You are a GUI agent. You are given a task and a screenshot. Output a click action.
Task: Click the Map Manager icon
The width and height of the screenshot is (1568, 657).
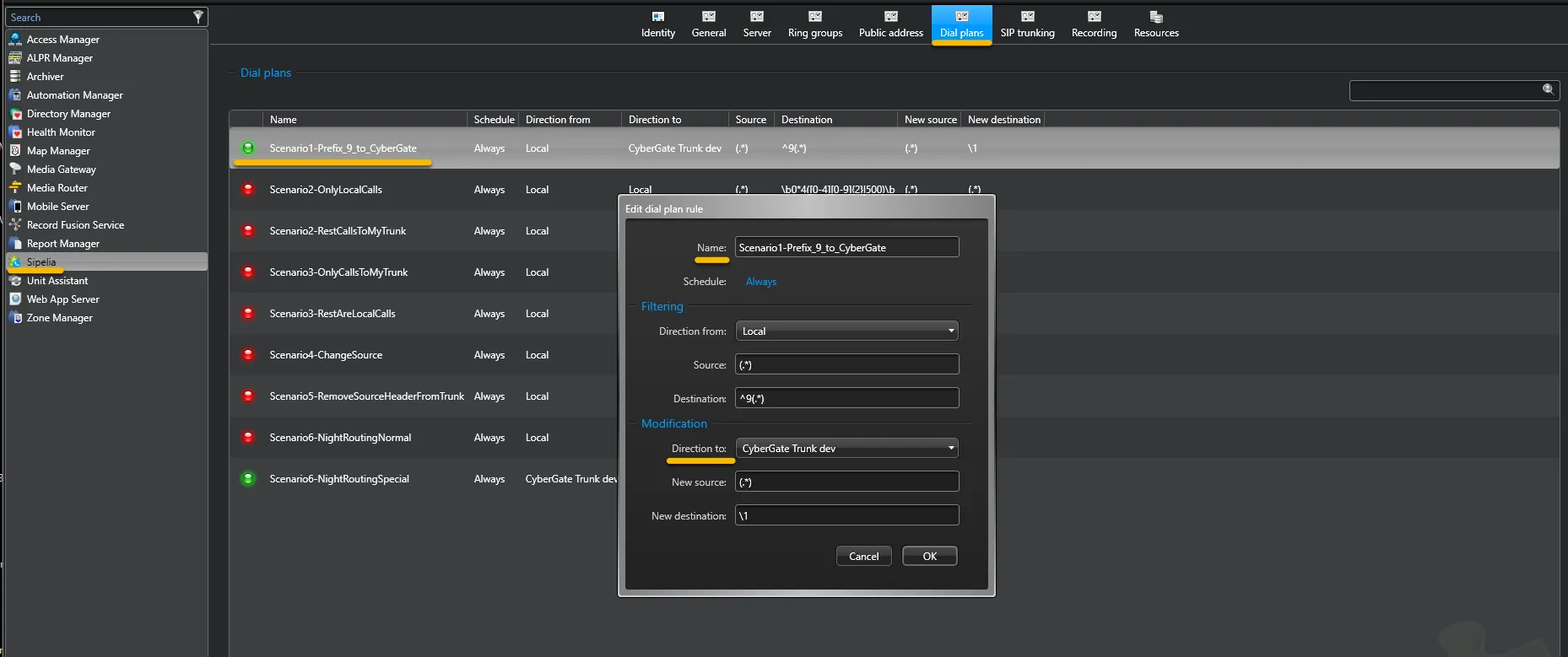click(x=15, y=150)
